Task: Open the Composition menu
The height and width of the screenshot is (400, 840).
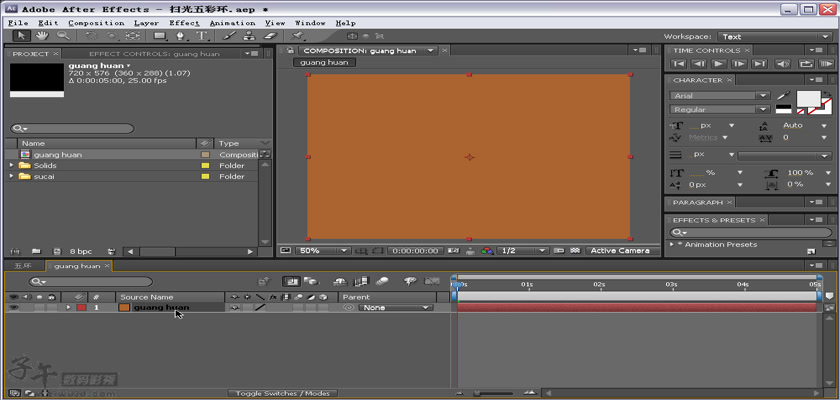Action: pyautogui.click(x=96, y=23)
